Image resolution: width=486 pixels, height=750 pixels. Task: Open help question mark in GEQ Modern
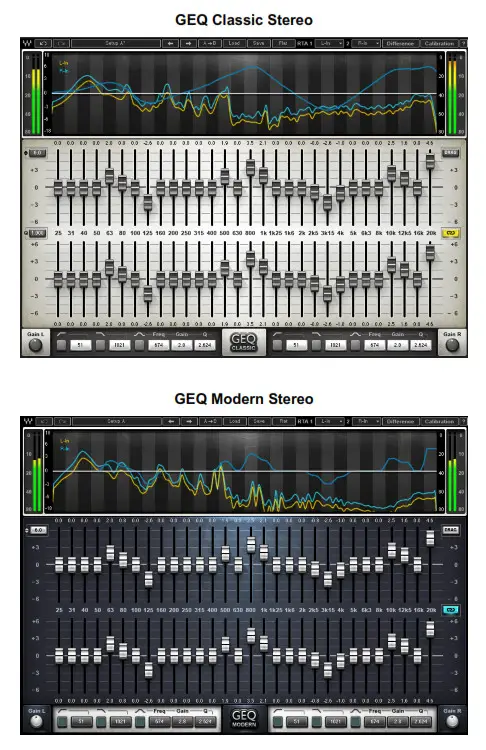463,421
